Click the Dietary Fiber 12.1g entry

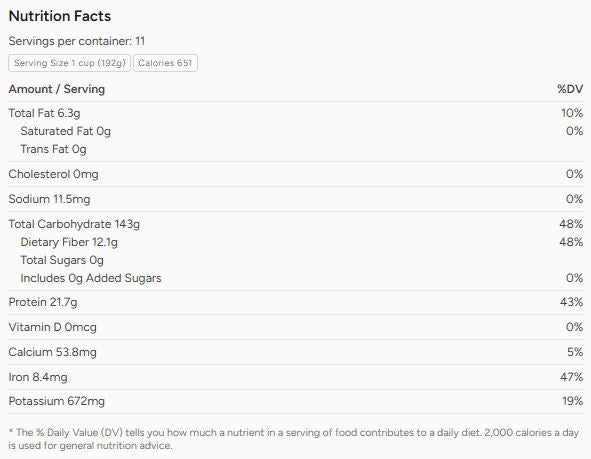[69, 242]
